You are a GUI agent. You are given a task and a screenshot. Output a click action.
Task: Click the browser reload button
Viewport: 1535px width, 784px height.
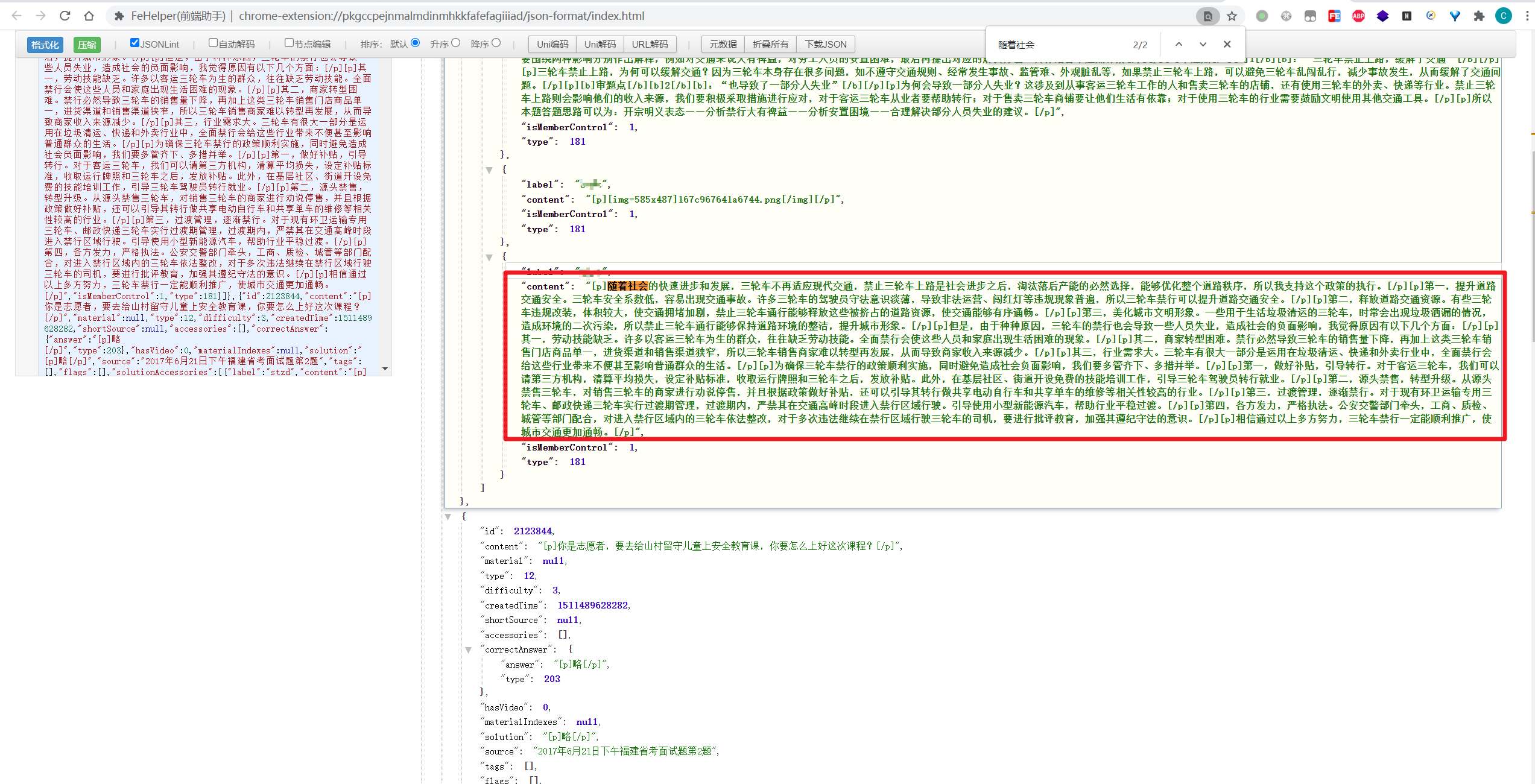[x=65, y=16]
